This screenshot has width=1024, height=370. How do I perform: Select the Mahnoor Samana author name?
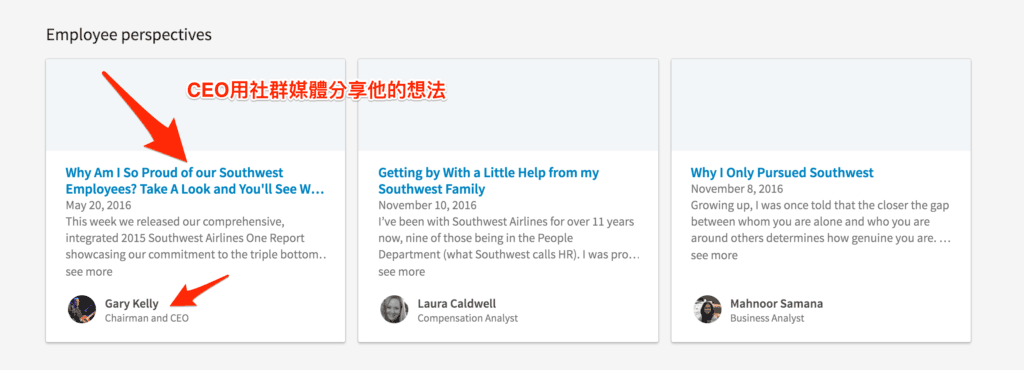(x=776, y=303)
